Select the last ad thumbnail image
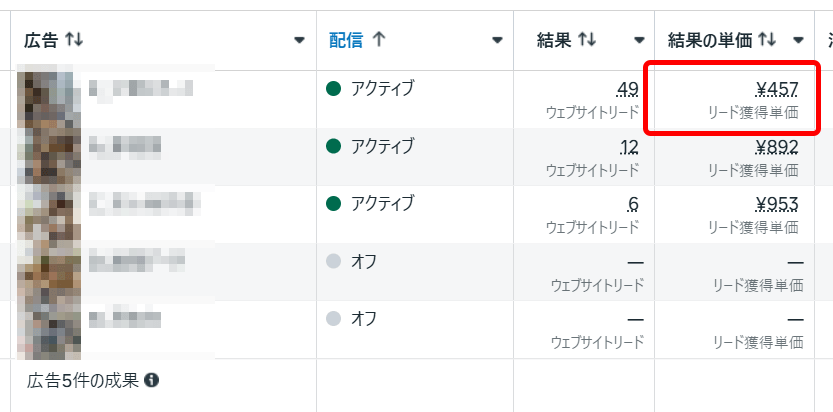This screenshot has height=412, width=833. click(x=49, y=330)
